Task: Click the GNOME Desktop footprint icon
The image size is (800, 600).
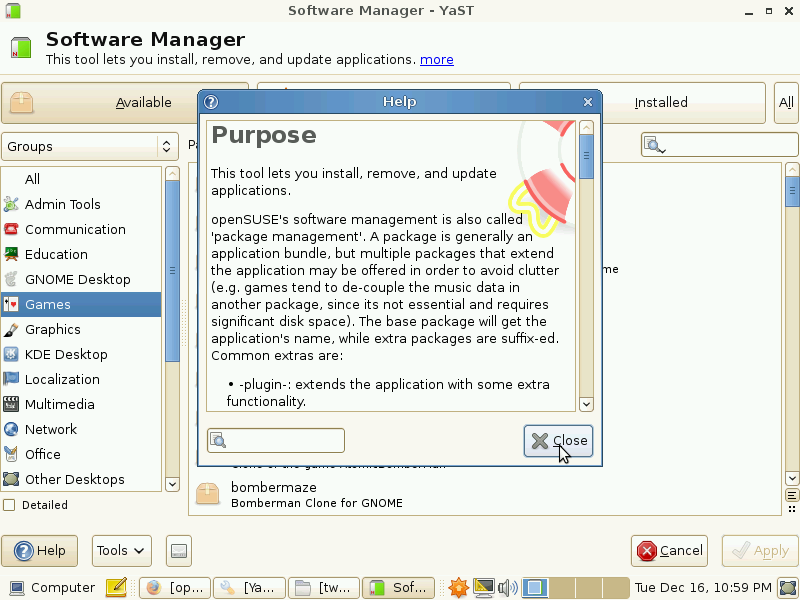Action: click(11, 280)
